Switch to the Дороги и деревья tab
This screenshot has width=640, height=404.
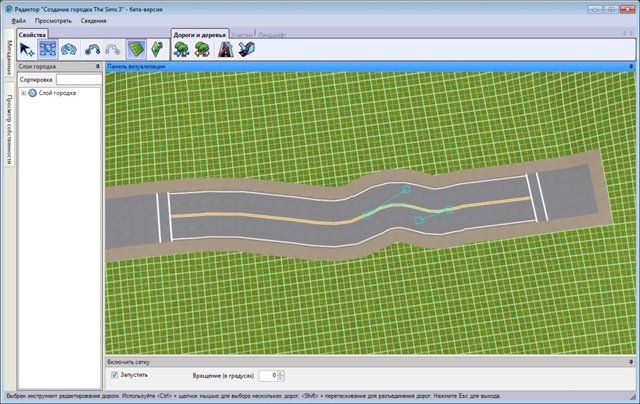pos(198,33)
